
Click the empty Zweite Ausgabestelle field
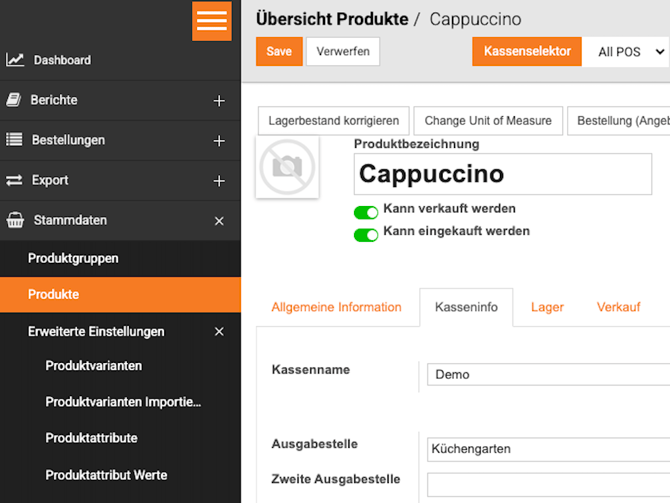point(548,485)
